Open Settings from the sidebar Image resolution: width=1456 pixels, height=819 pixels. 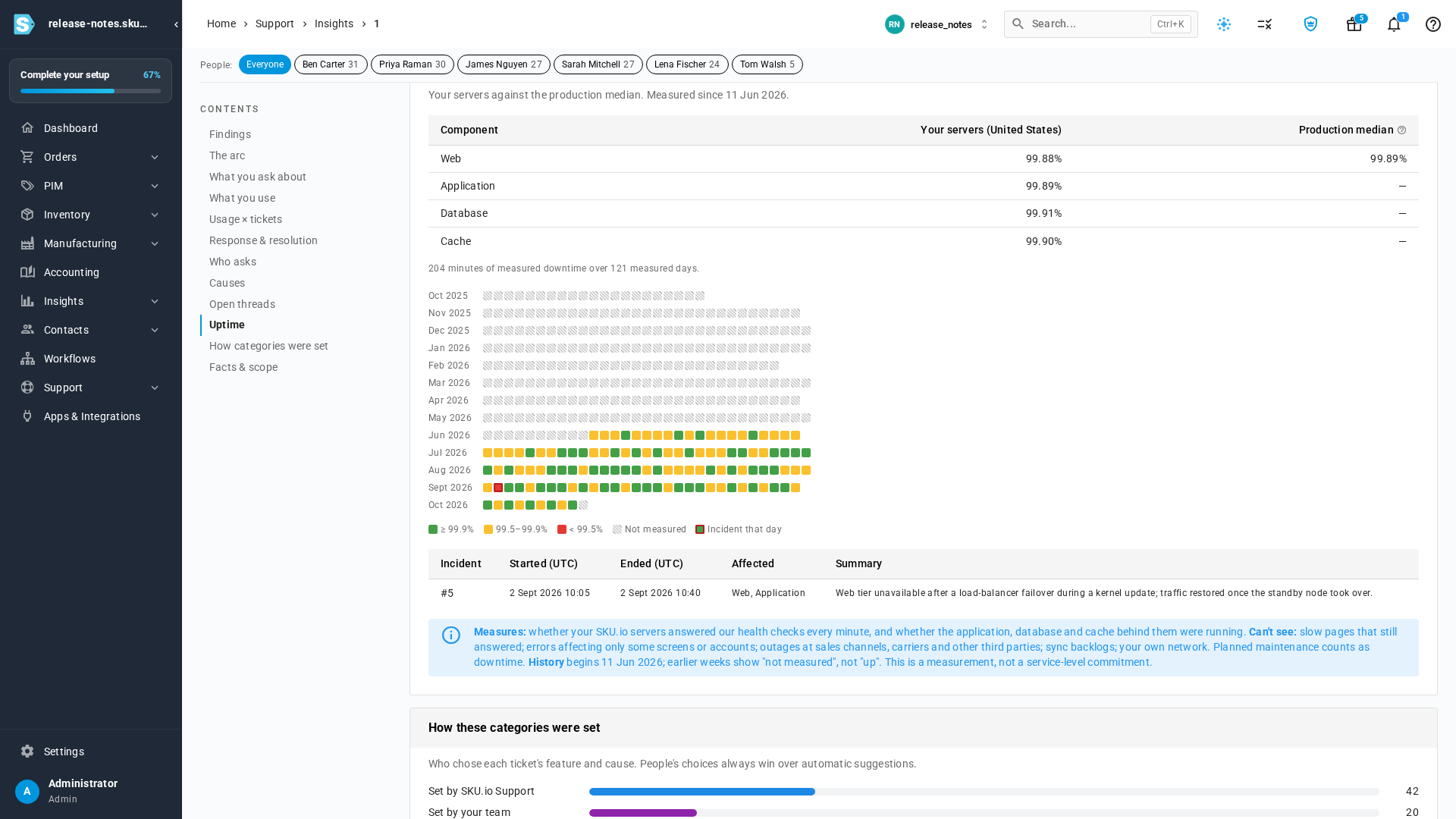coord(90,752)
